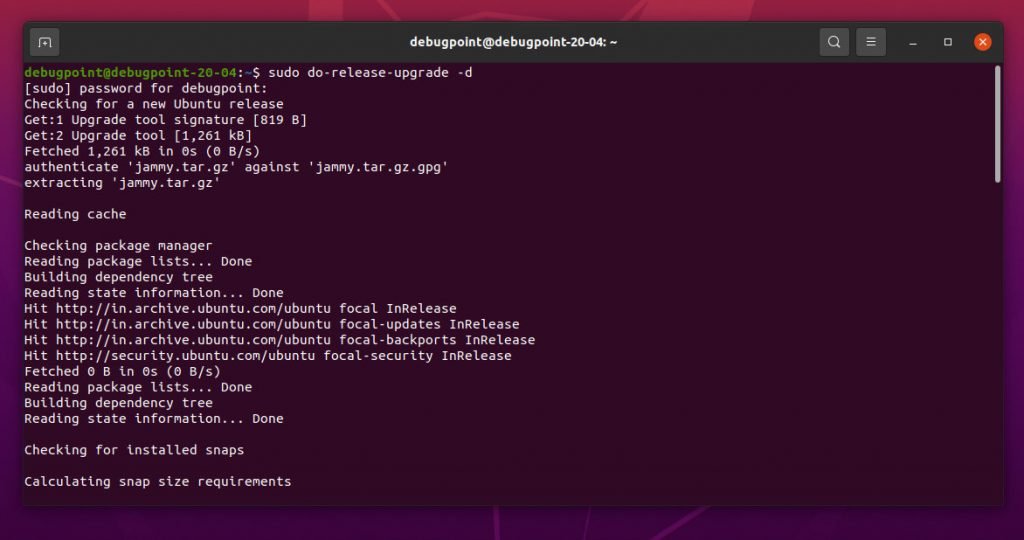1024x540 pixels.
Task: Click the security.ubuntu.com focal-security line
Action: pos(268,355)
